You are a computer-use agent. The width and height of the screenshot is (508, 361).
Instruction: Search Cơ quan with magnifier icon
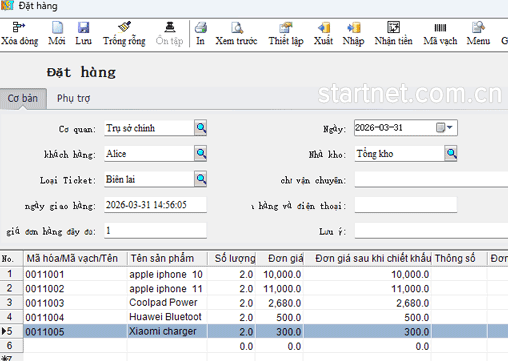[201, 128]
